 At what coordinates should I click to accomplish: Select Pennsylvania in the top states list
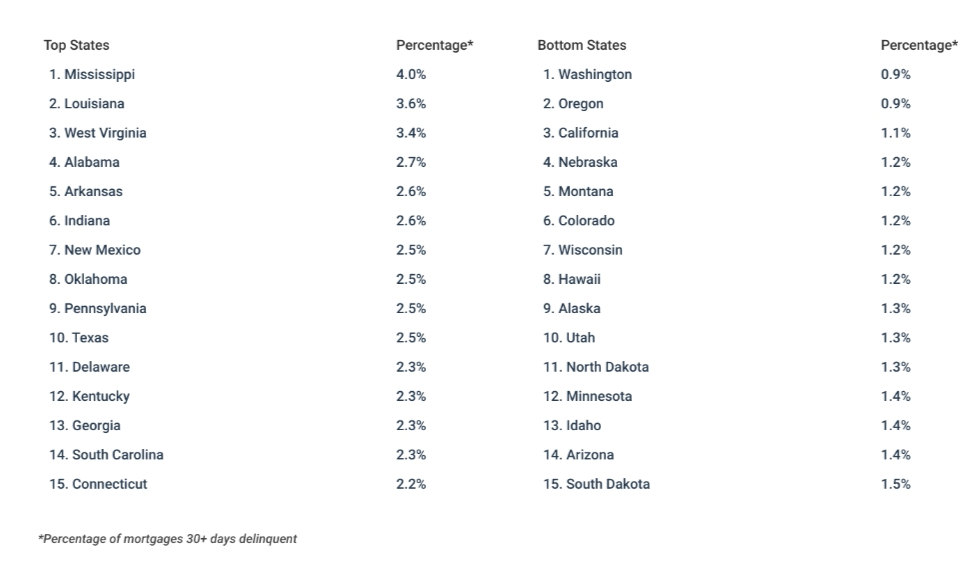(x=97, y=308)
